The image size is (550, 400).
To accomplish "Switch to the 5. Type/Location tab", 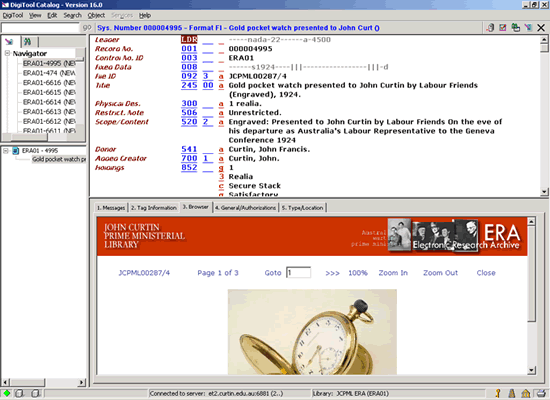I will [x=302, y=208].
